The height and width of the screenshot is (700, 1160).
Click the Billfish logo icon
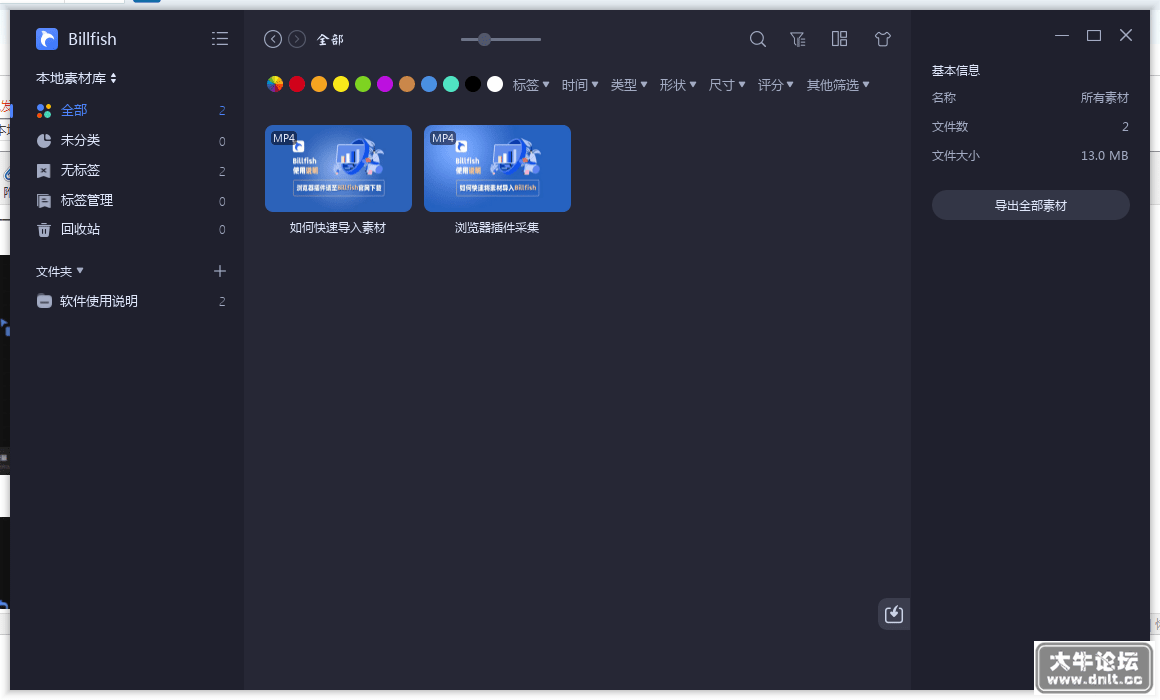pyautogui.click(x=47, y=38)
